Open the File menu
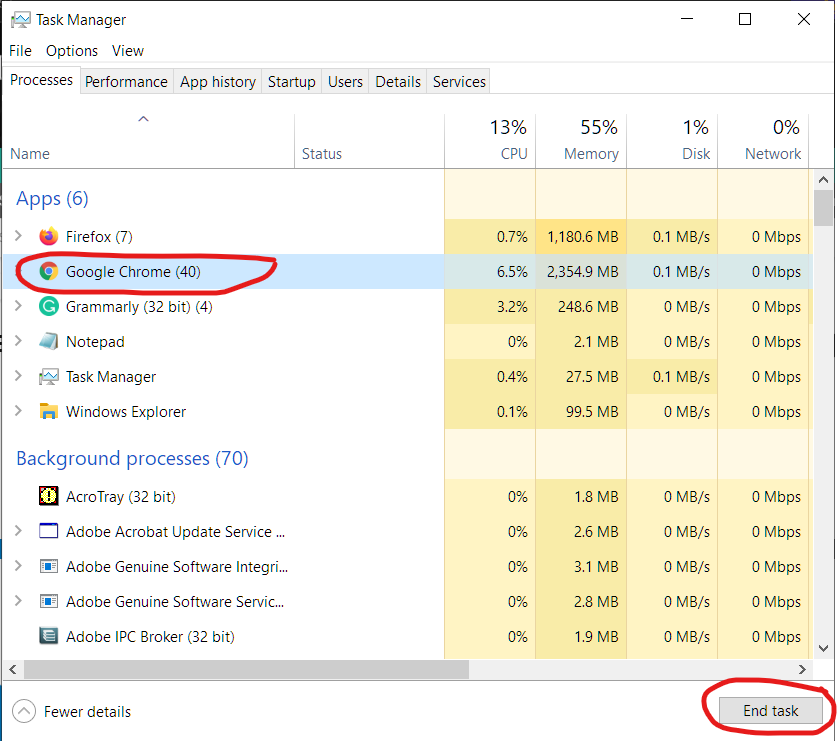This screenshot has width=837, height=741. pyautogui.click(x=20, y=51)
